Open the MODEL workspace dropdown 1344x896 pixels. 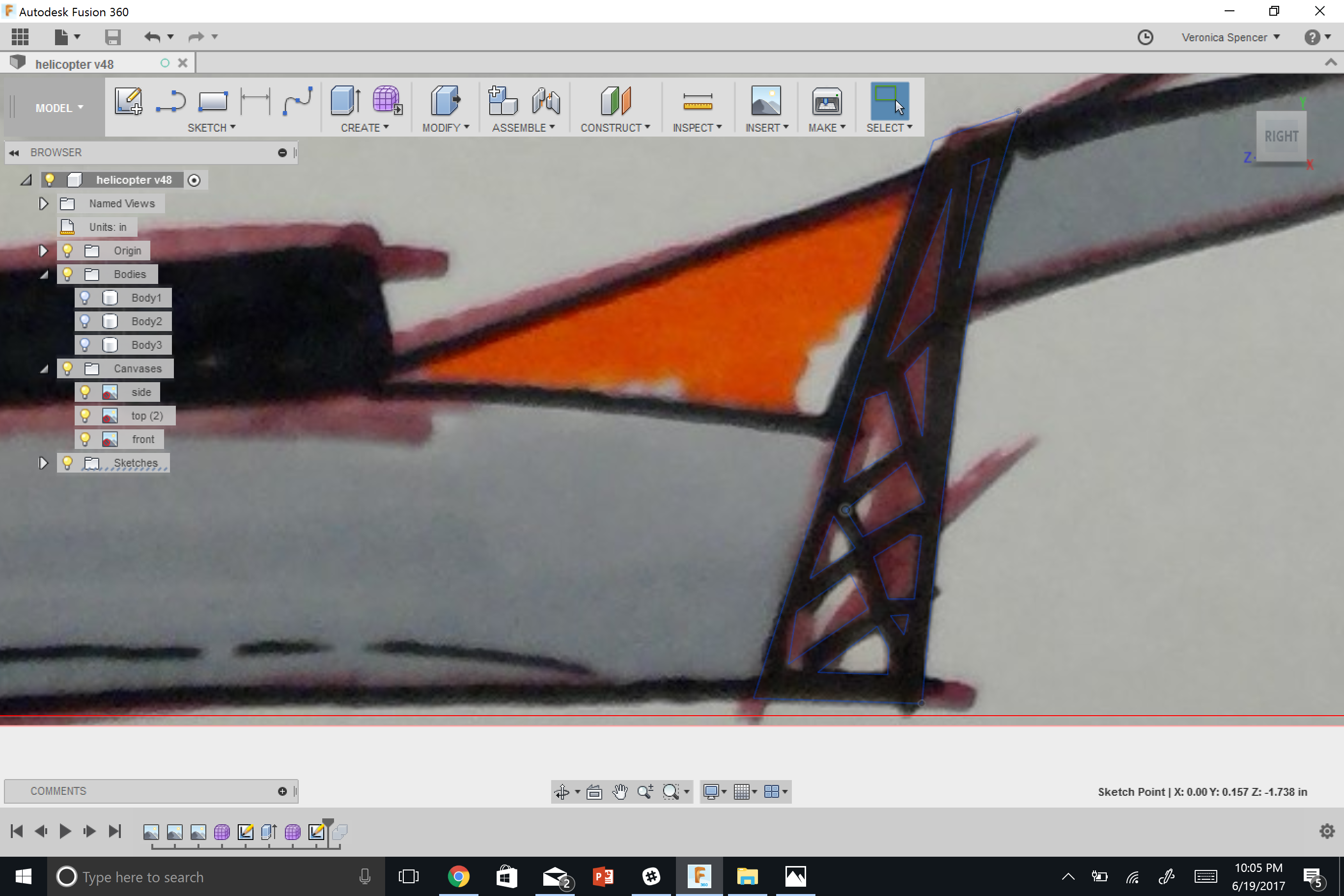click(59, 108)
